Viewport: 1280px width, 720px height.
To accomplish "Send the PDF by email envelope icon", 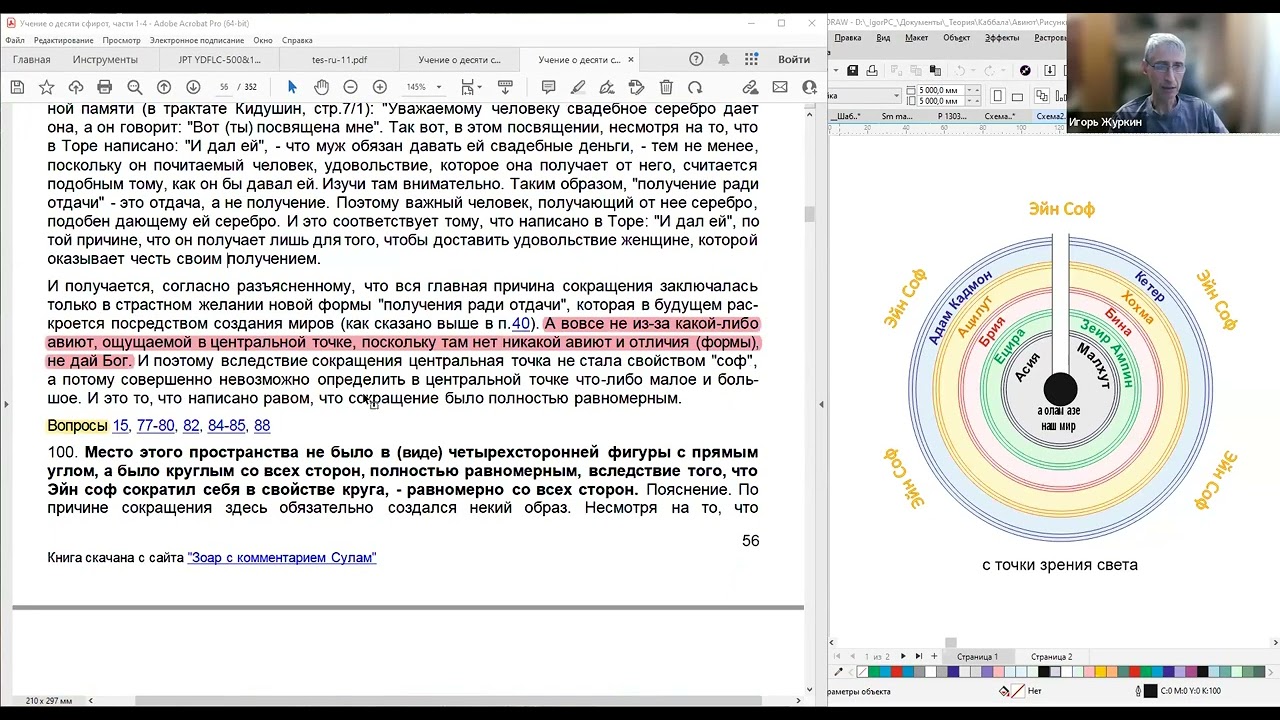I will 780,87.
